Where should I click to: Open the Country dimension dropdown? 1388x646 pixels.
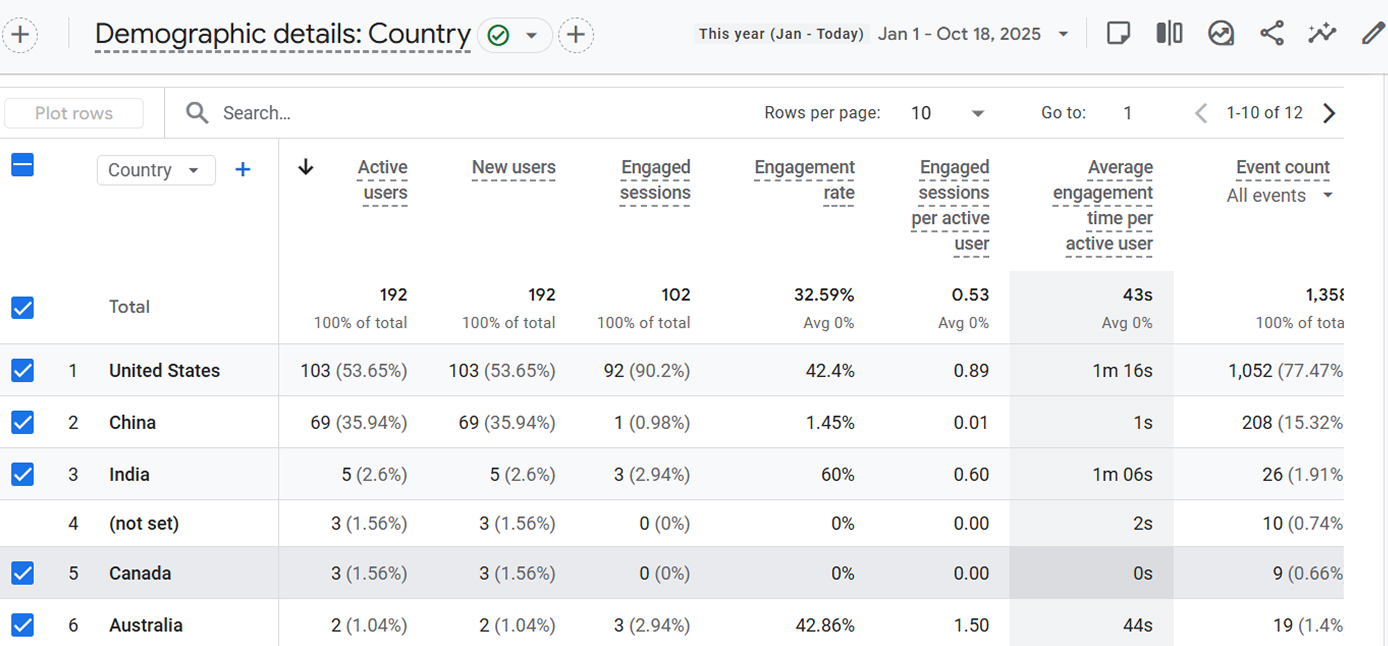tap(156, 170)
